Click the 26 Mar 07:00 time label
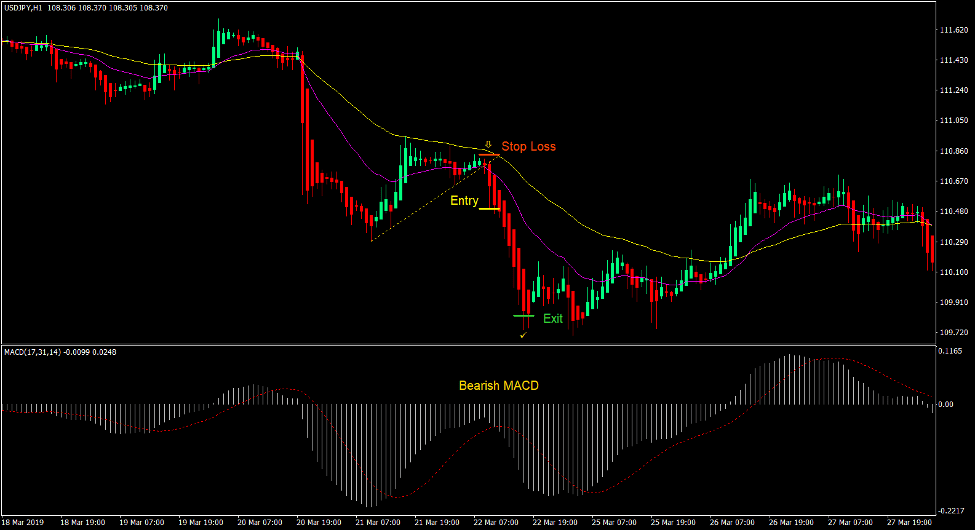The height and width of the screenshot is (531, 977). 733,522
